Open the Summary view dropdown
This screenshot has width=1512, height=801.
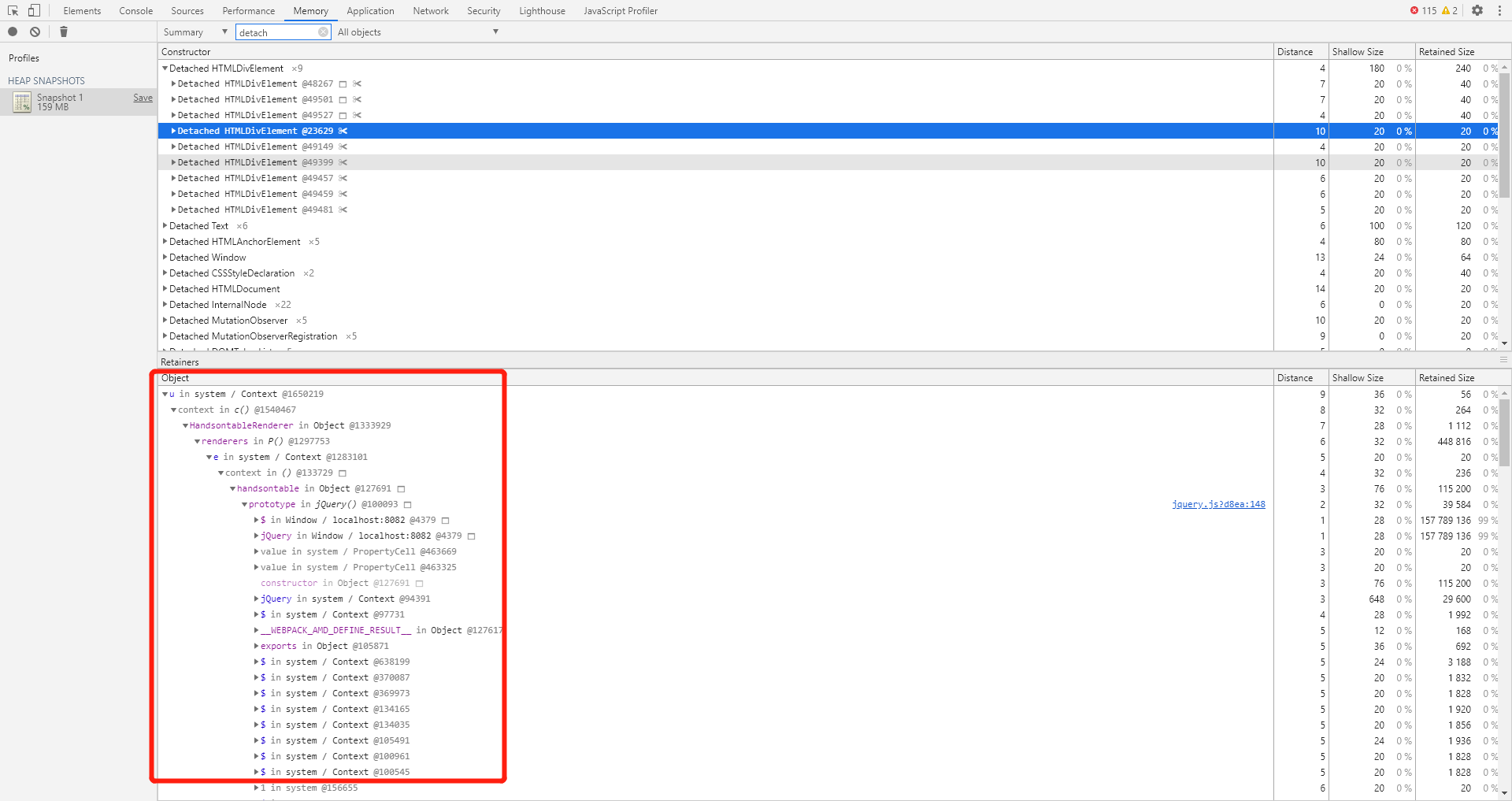195,32
